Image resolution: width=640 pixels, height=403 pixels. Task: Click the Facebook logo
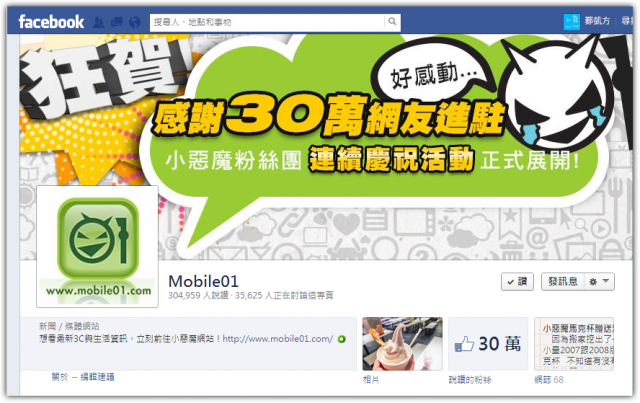51,22
